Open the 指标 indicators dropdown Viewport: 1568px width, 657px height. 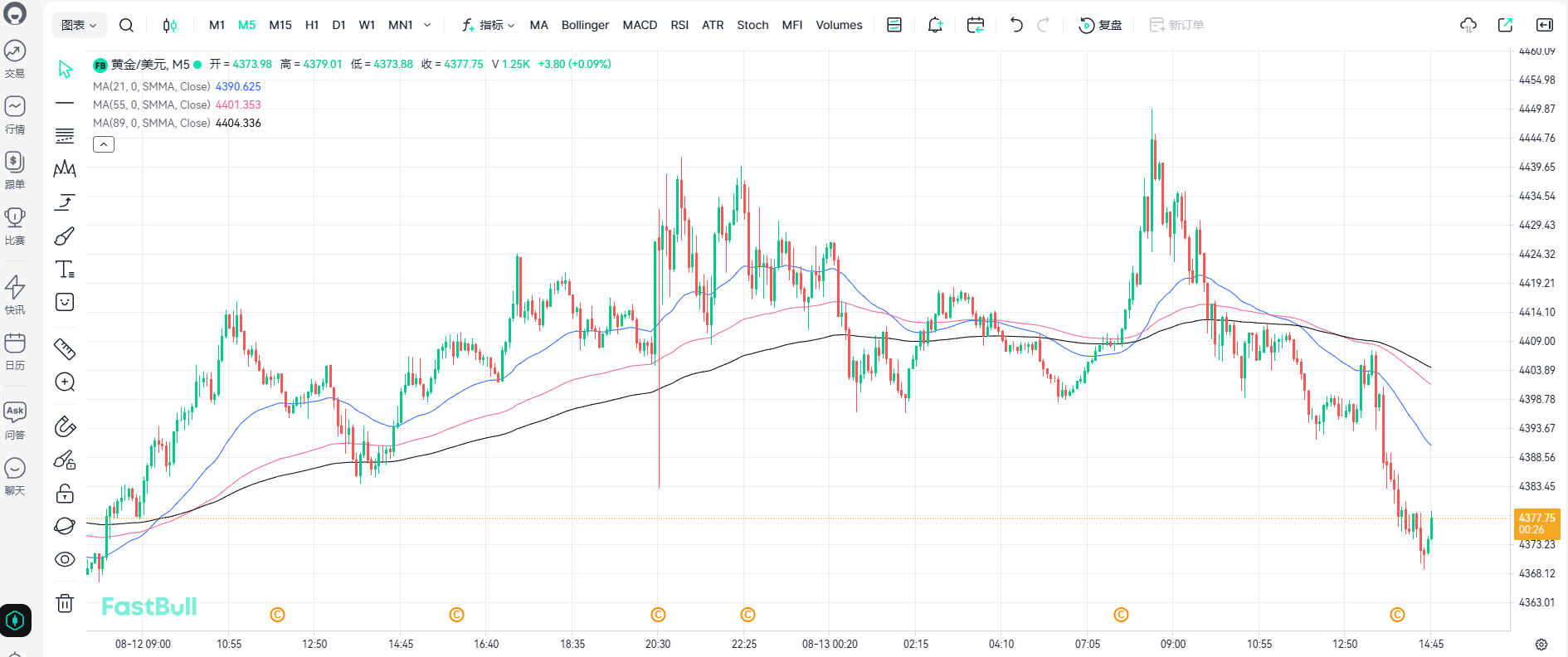pos(489,25)
